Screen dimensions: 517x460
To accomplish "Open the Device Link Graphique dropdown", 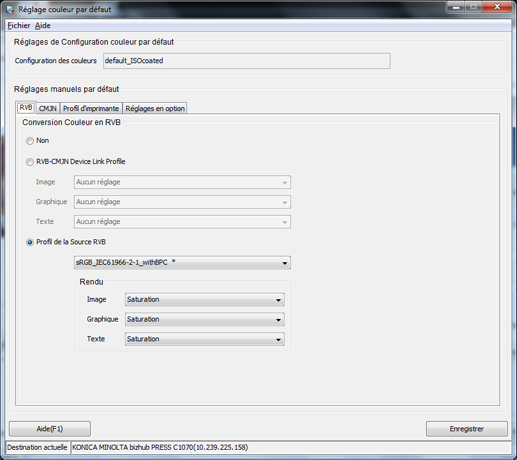I will [182, 202].
